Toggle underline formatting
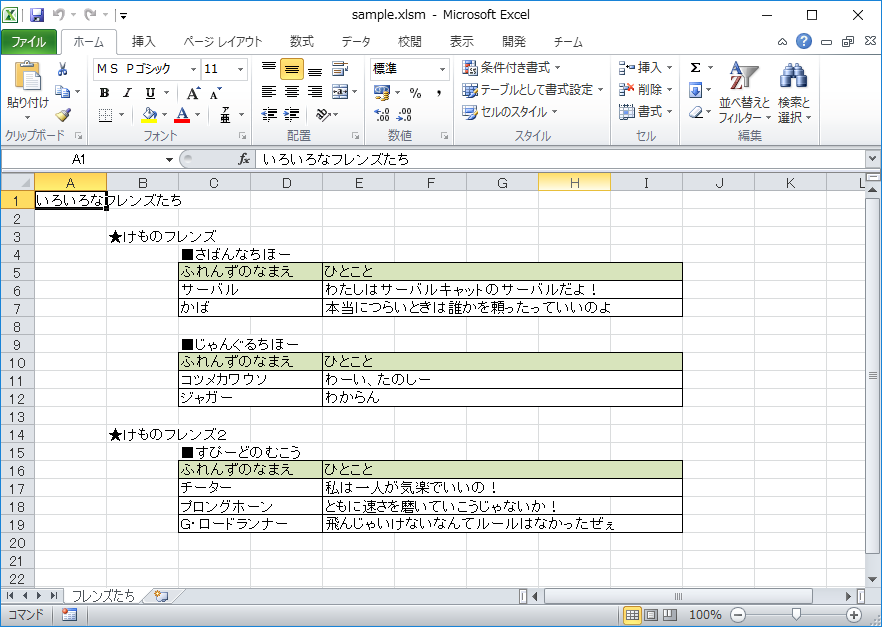The image size is (882, 627). (149, 93)
